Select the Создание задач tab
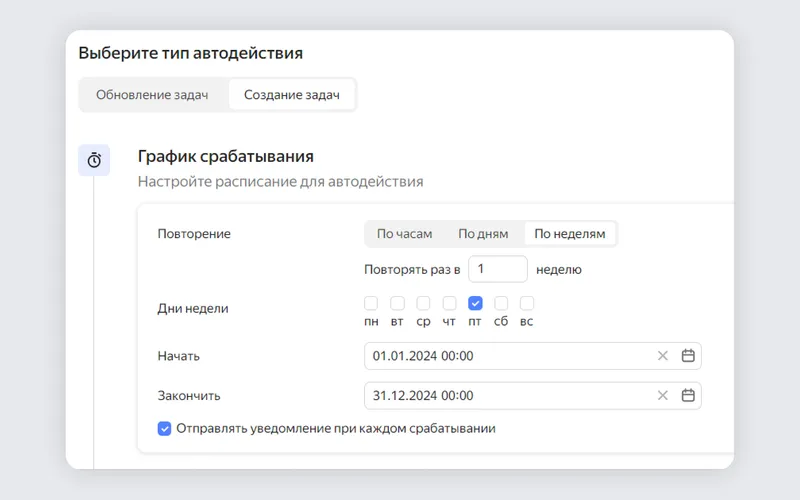 (x=292, y=95)
